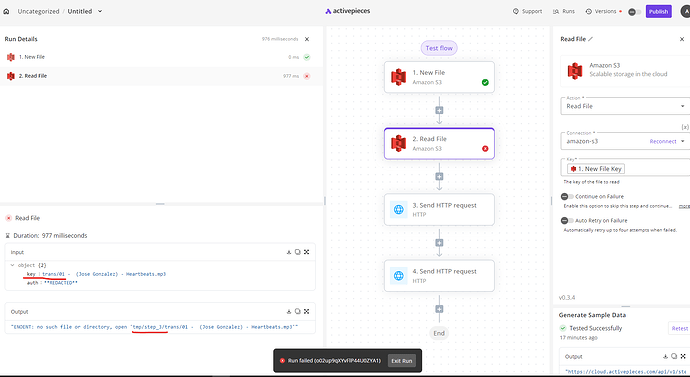Click Reconnect for the amazon-s3 connection
Screen dimensions: 690x377
[x=663, y=141]
